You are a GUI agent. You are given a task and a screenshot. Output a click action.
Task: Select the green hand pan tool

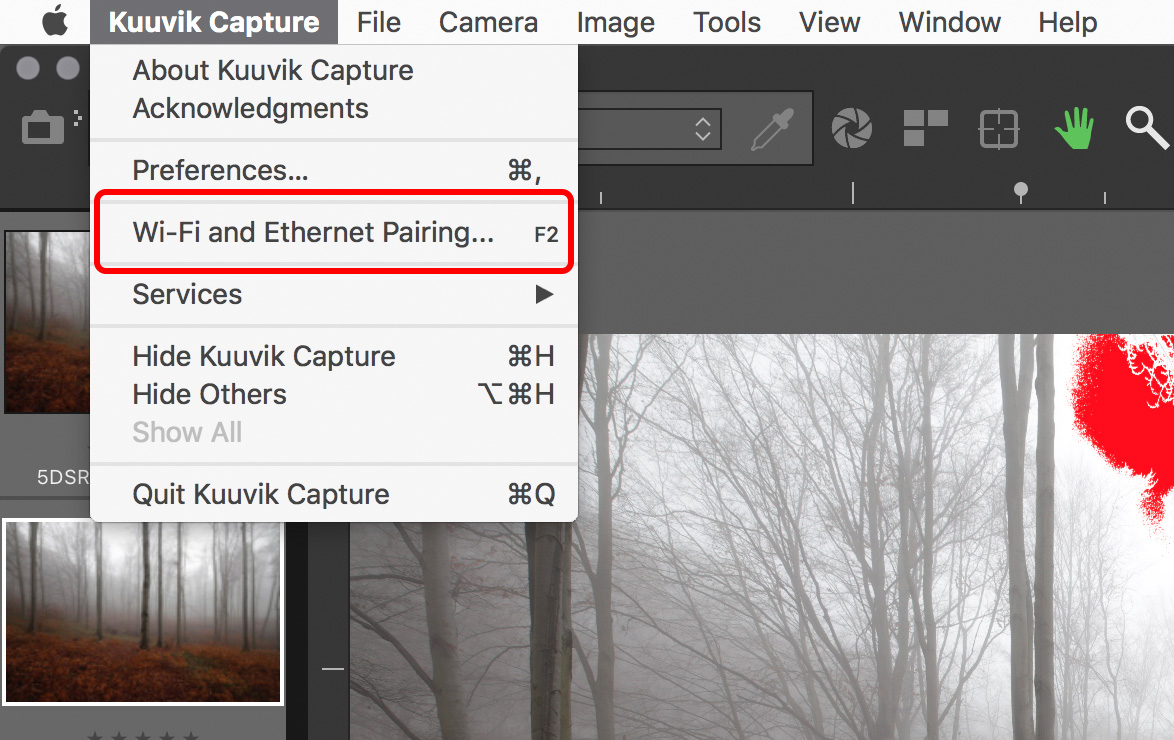pos(1074,128)
